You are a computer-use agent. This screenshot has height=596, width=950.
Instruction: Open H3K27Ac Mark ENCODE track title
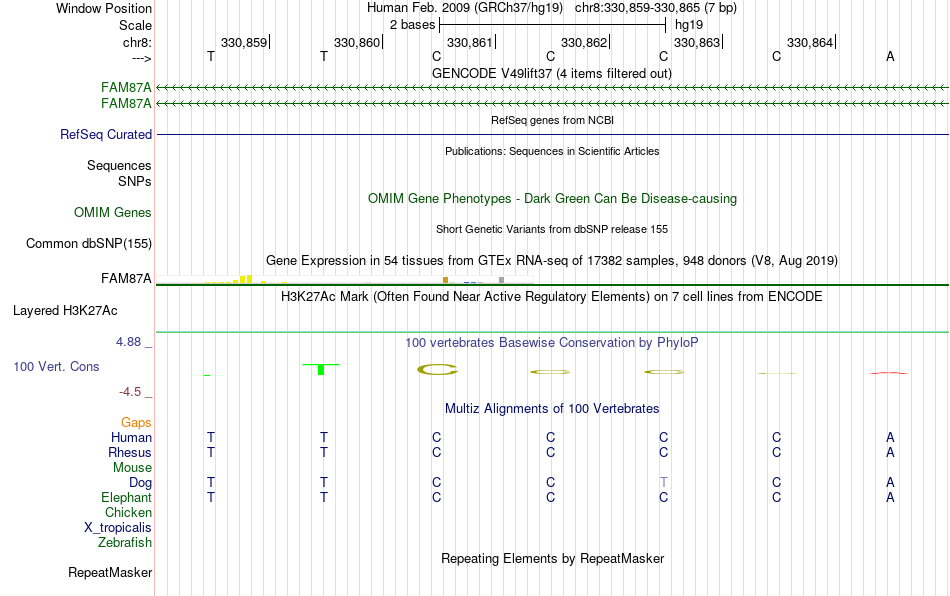[x=552, y=296]
